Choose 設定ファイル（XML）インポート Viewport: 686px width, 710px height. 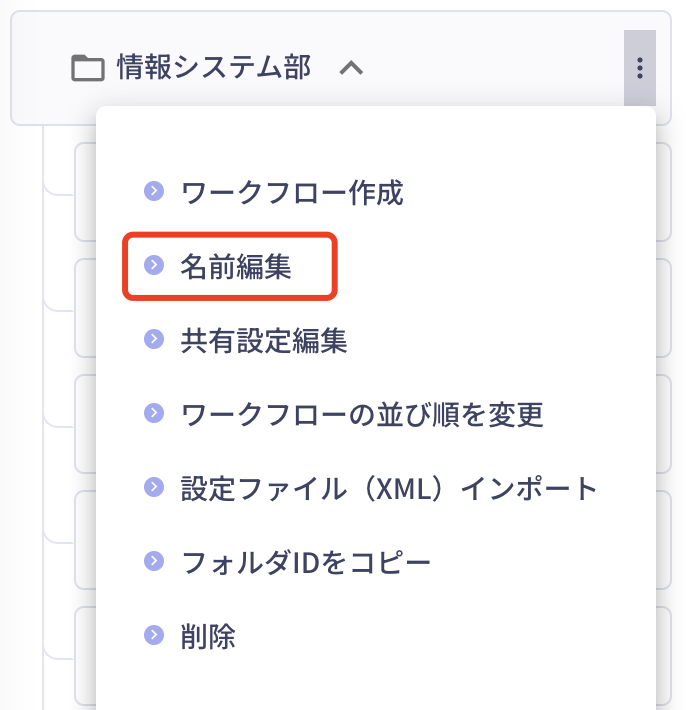(389, 488)
